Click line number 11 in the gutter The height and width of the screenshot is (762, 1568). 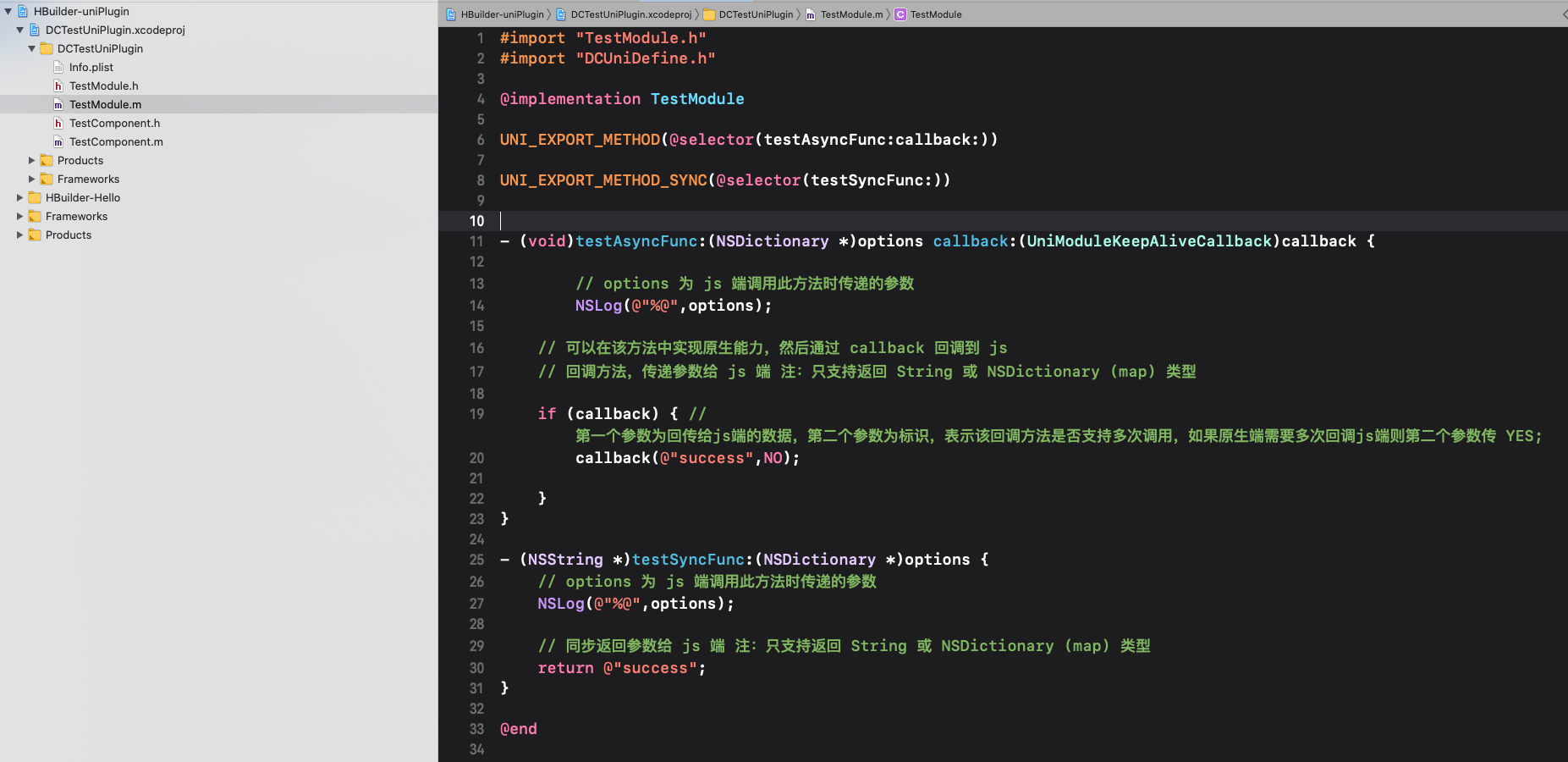point(476,241)
